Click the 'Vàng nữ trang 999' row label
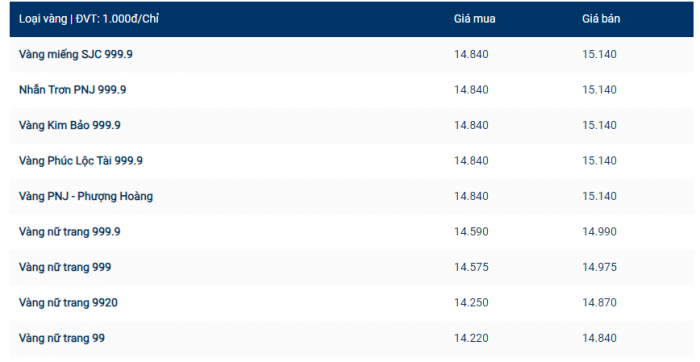 (65, 267)
